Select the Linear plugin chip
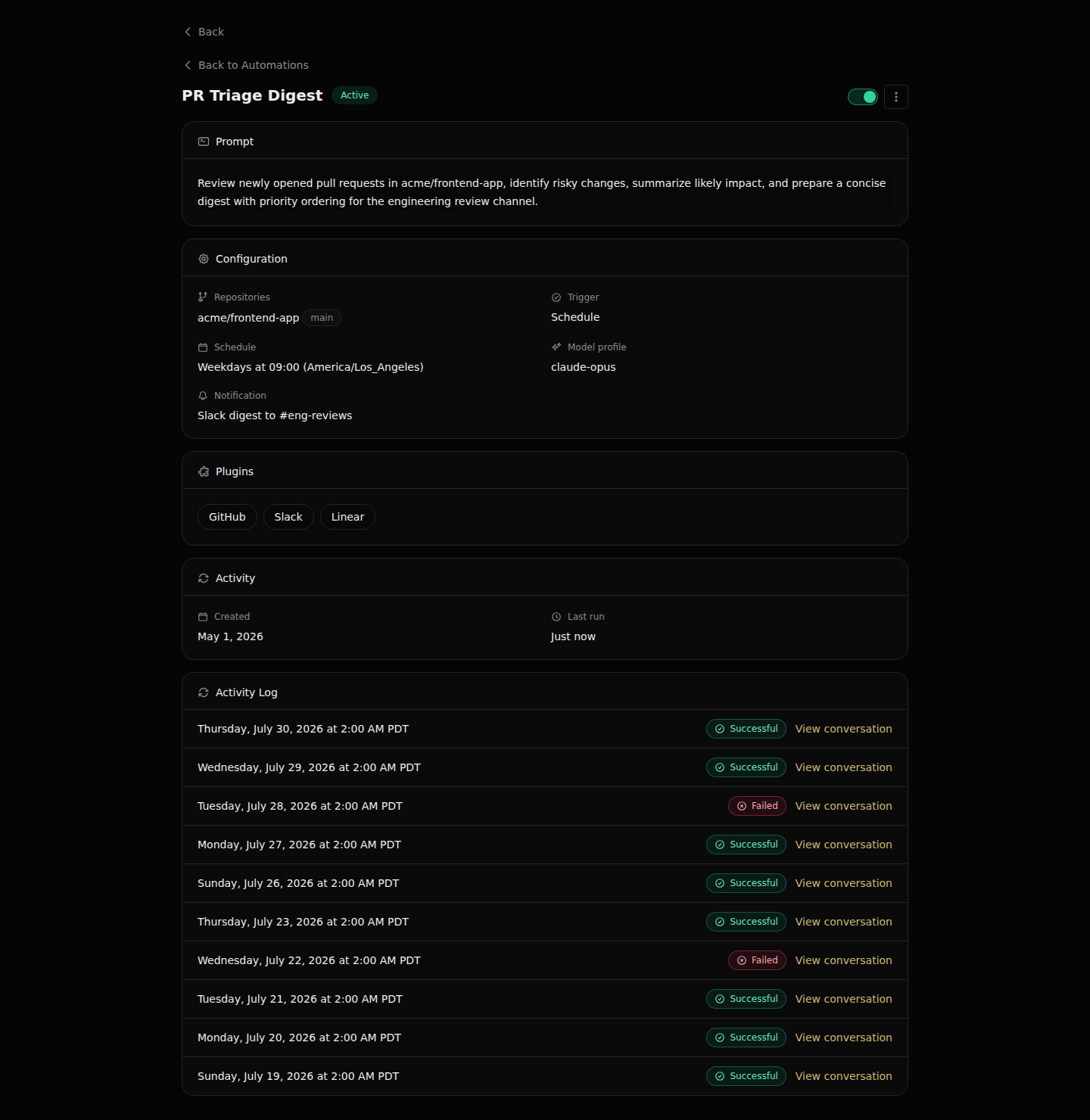This screenshot has width=1090, height=1120. (x=347, y=517)
